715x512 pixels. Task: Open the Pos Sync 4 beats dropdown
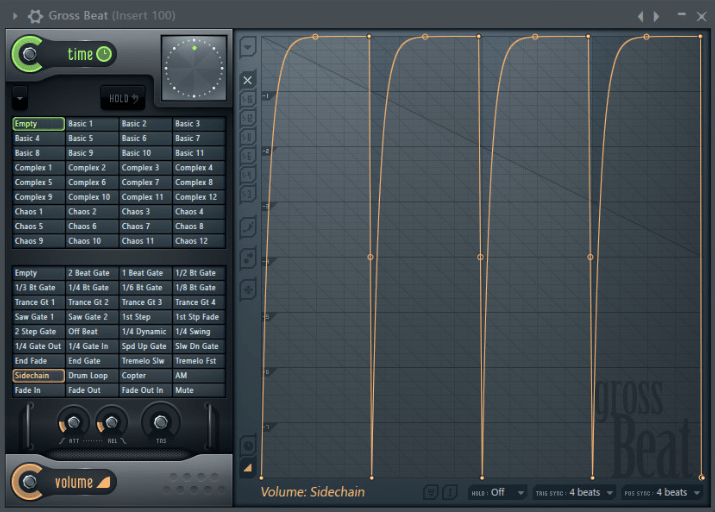pos(662,492)
